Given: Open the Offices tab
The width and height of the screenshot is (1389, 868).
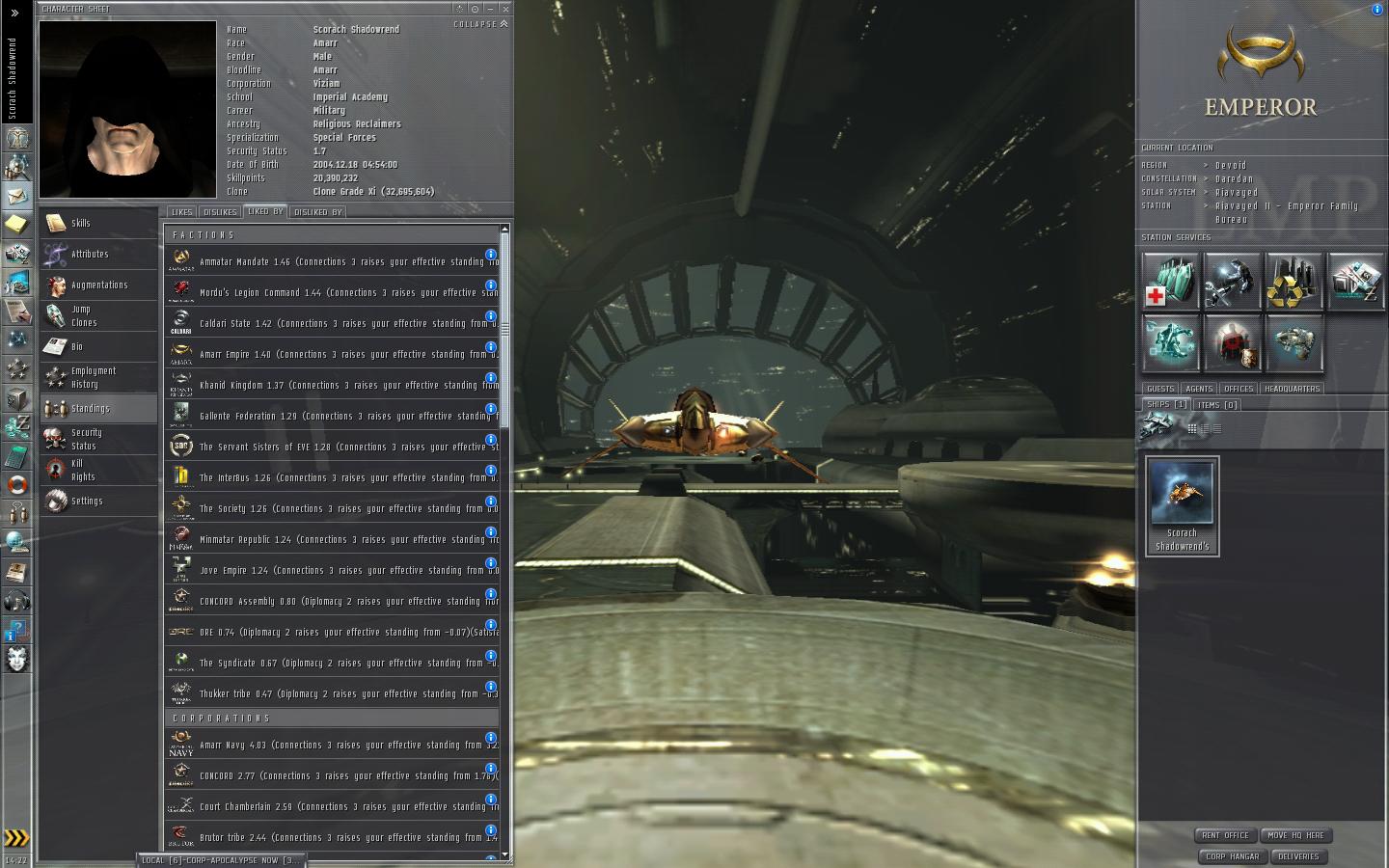Looking at the screenshot, I should pos(1239,389).
